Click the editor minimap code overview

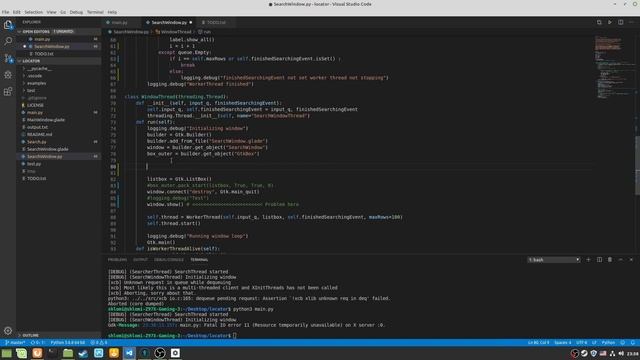coord(613,67)
